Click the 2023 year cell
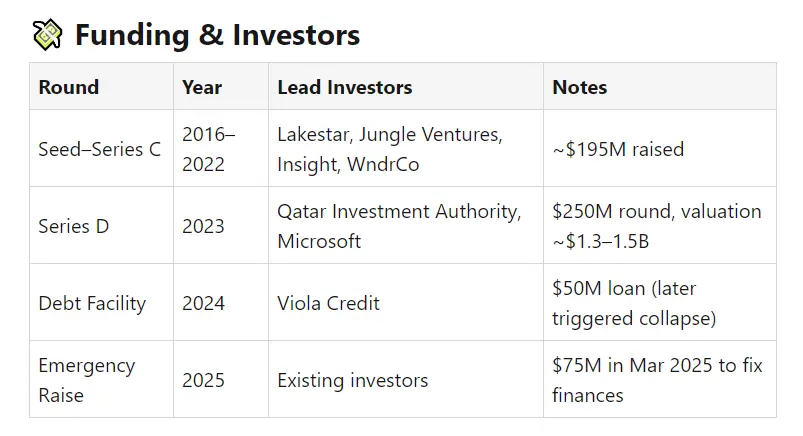Image resolution: width=803 pixels, height=436 pixels. [203, 226]
